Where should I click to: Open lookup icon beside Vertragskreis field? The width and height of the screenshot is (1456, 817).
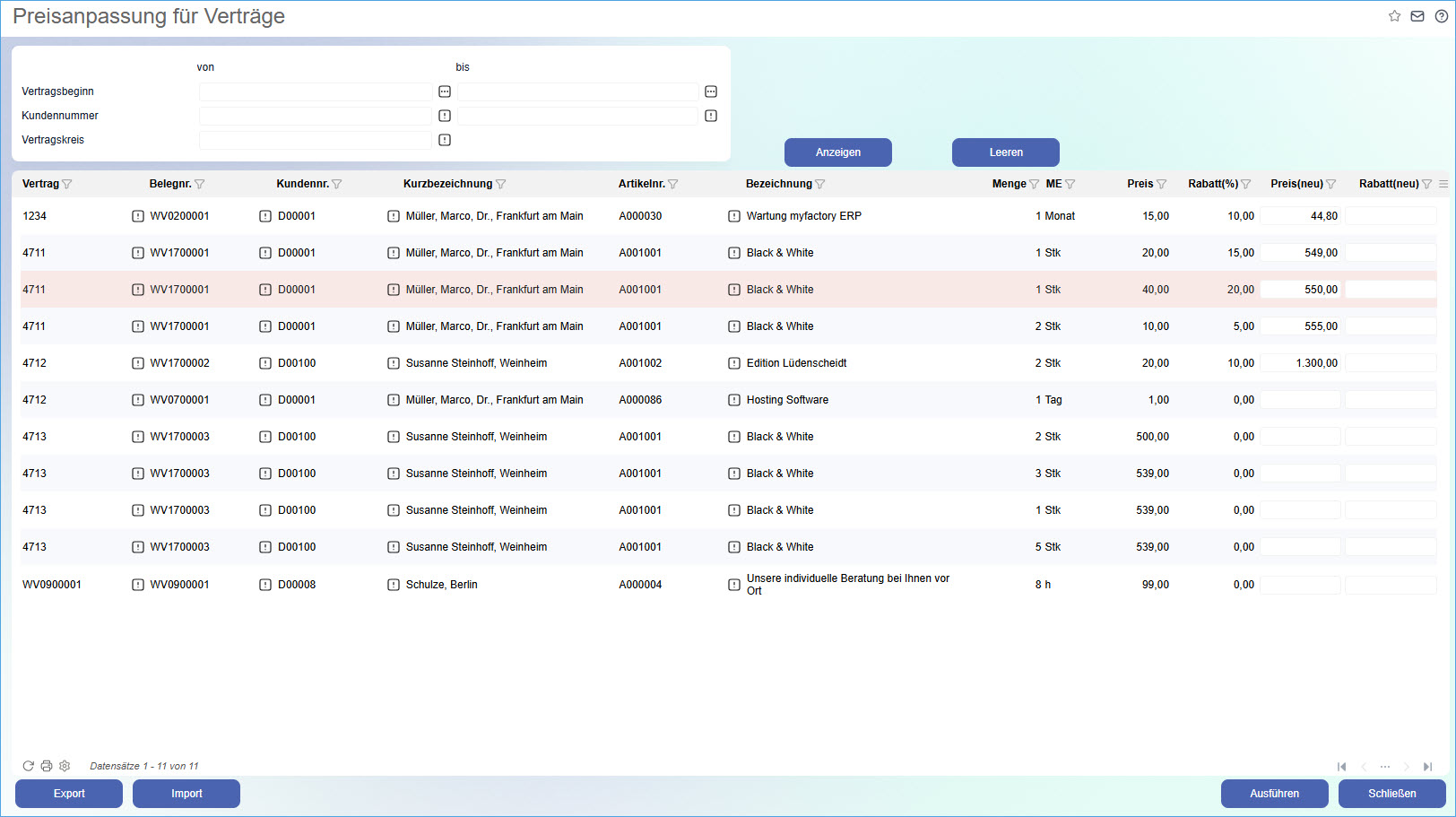tap(445, 140)
